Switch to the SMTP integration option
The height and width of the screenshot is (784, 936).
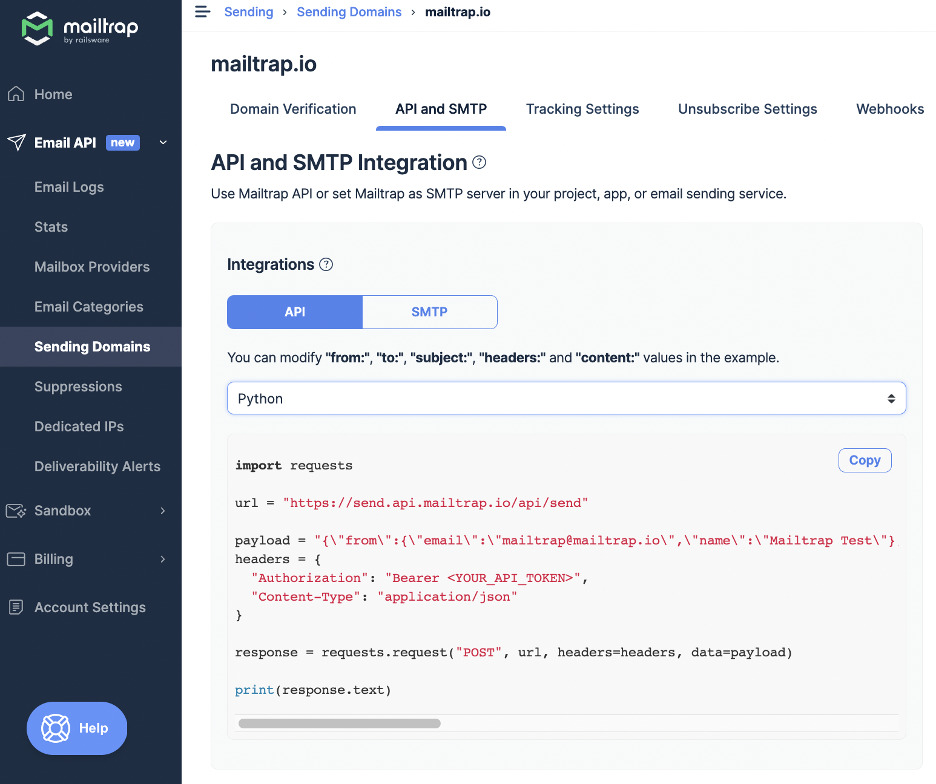[x=429, y=312]
